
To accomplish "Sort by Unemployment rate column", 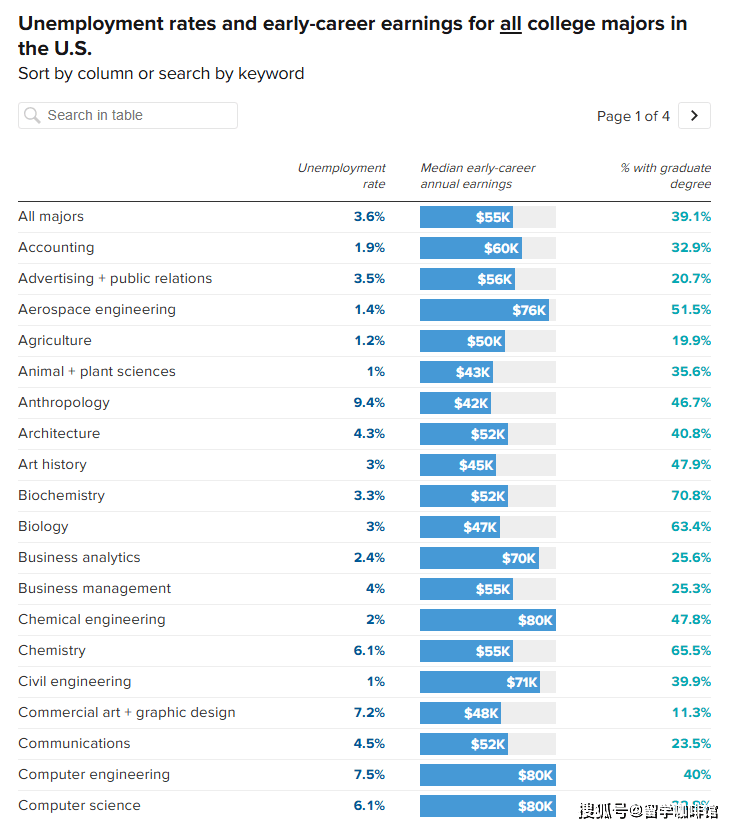I will [x=342, y=176].
